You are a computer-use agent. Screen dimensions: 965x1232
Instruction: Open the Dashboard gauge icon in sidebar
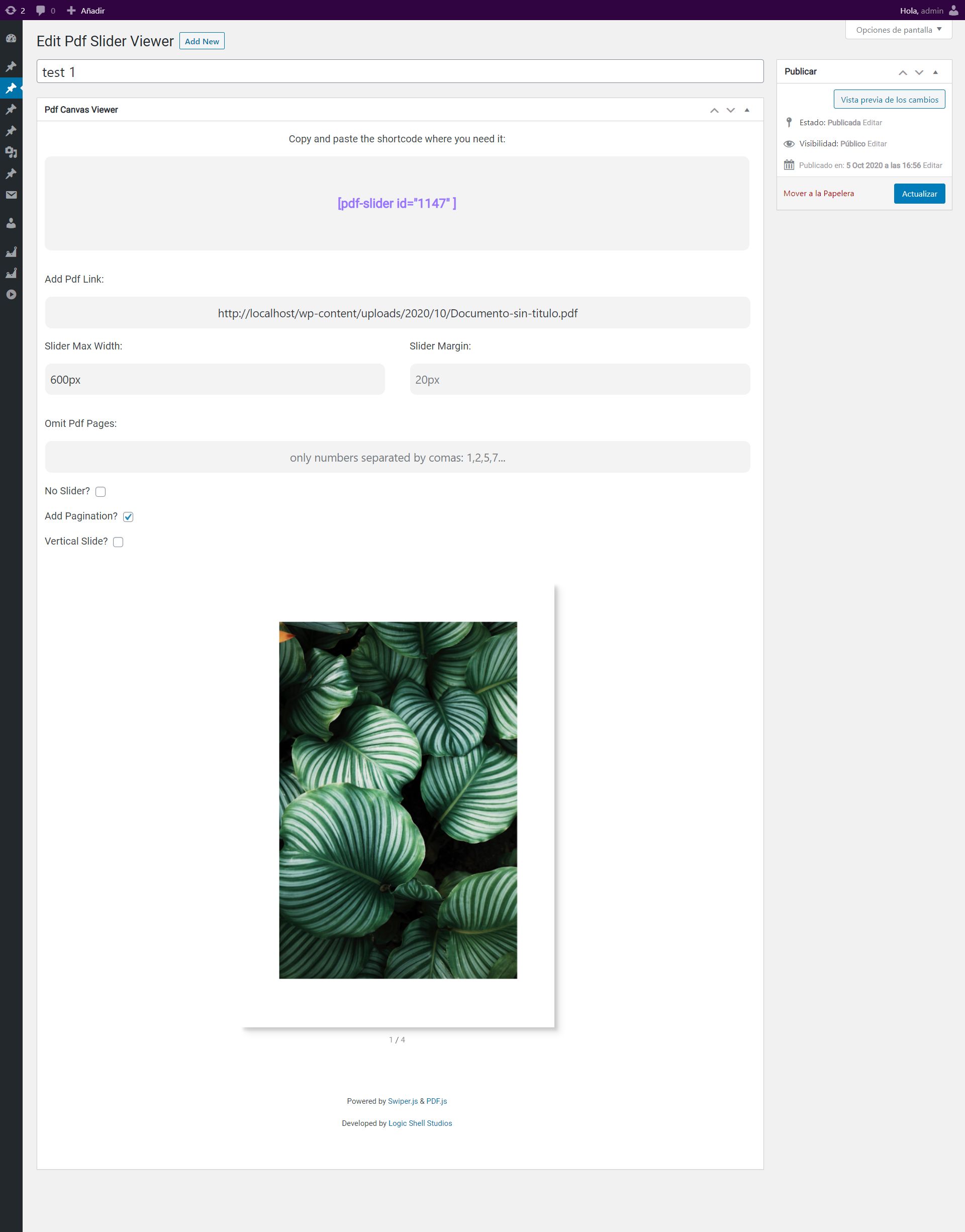(11, 38)
